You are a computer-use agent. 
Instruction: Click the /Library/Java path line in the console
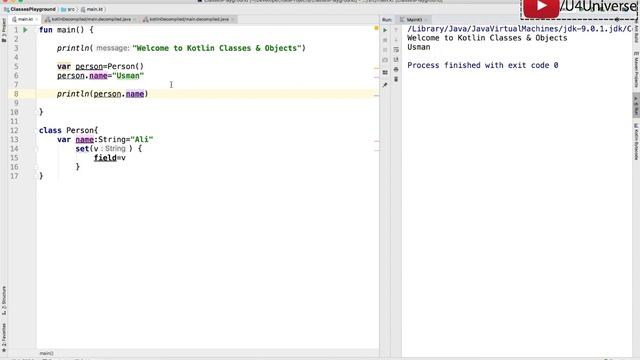click(520, 29)
